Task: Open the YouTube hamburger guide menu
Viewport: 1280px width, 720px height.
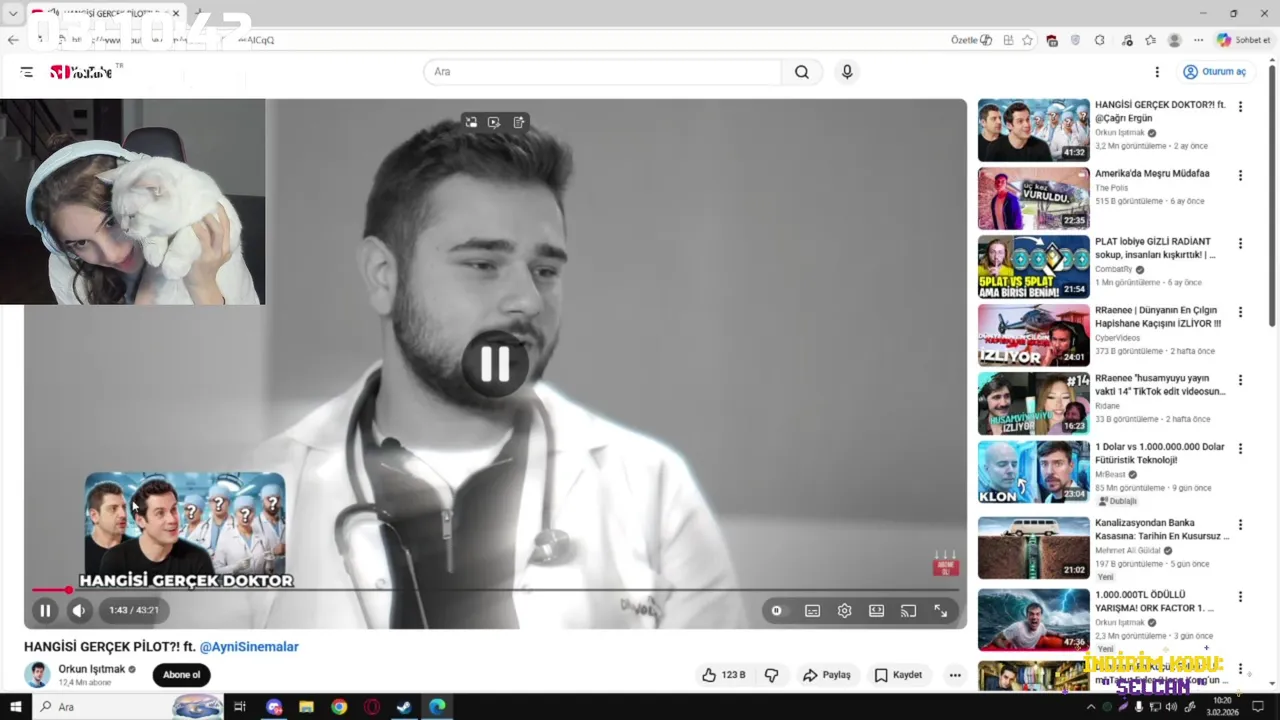Action: point(27,72)
